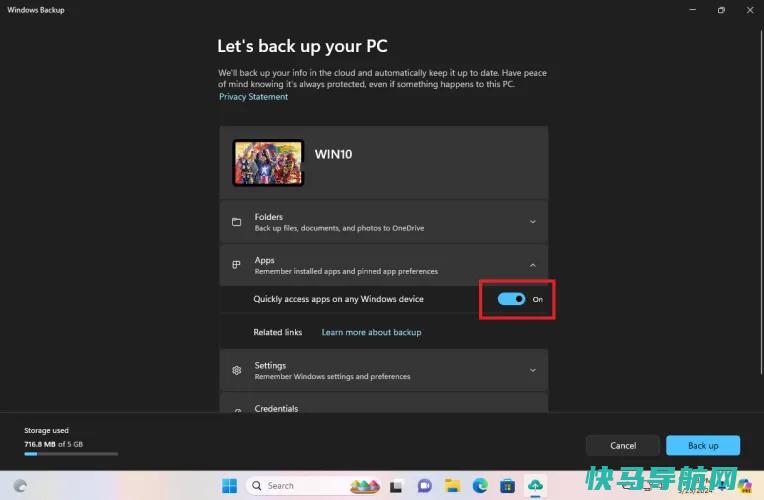
Task: Open Microsoft Store from the taskbar
Action: point(507,486)
